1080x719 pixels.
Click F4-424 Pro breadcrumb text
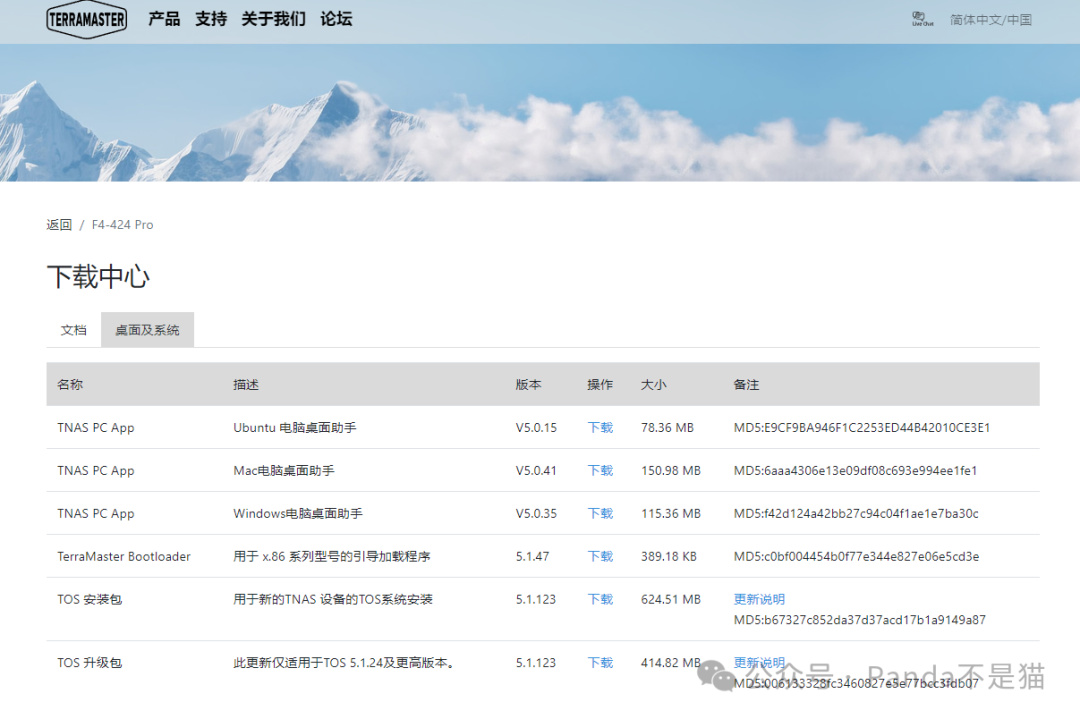[123, 225]
